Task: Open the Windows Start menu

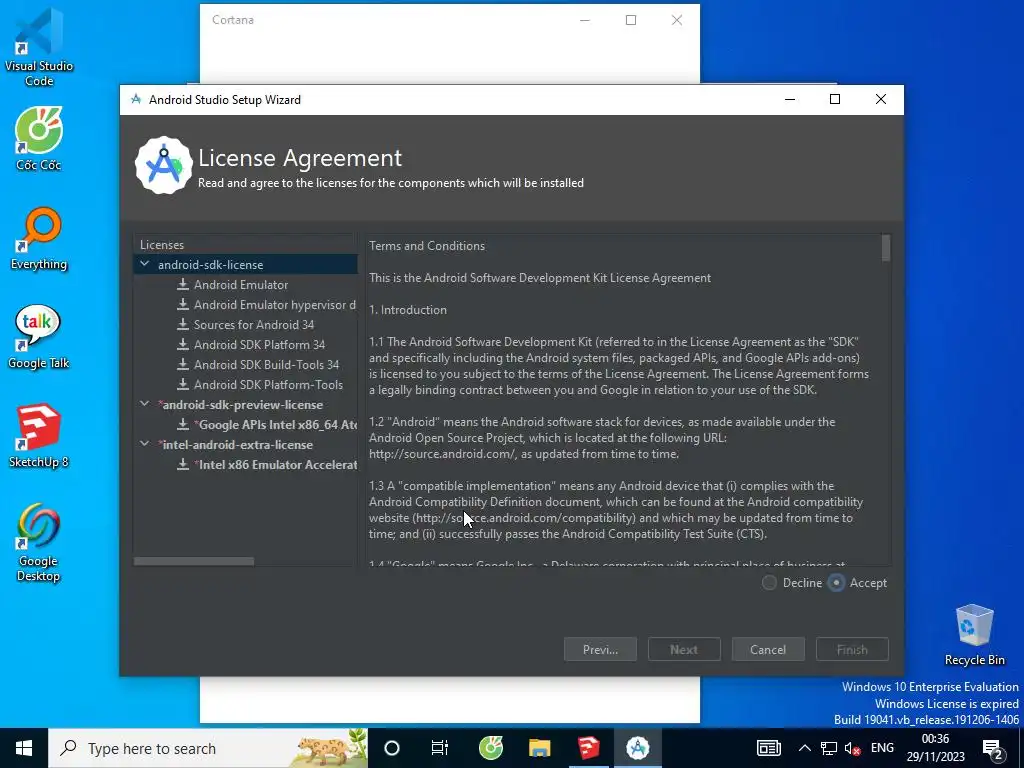Action: coord(24,748)
